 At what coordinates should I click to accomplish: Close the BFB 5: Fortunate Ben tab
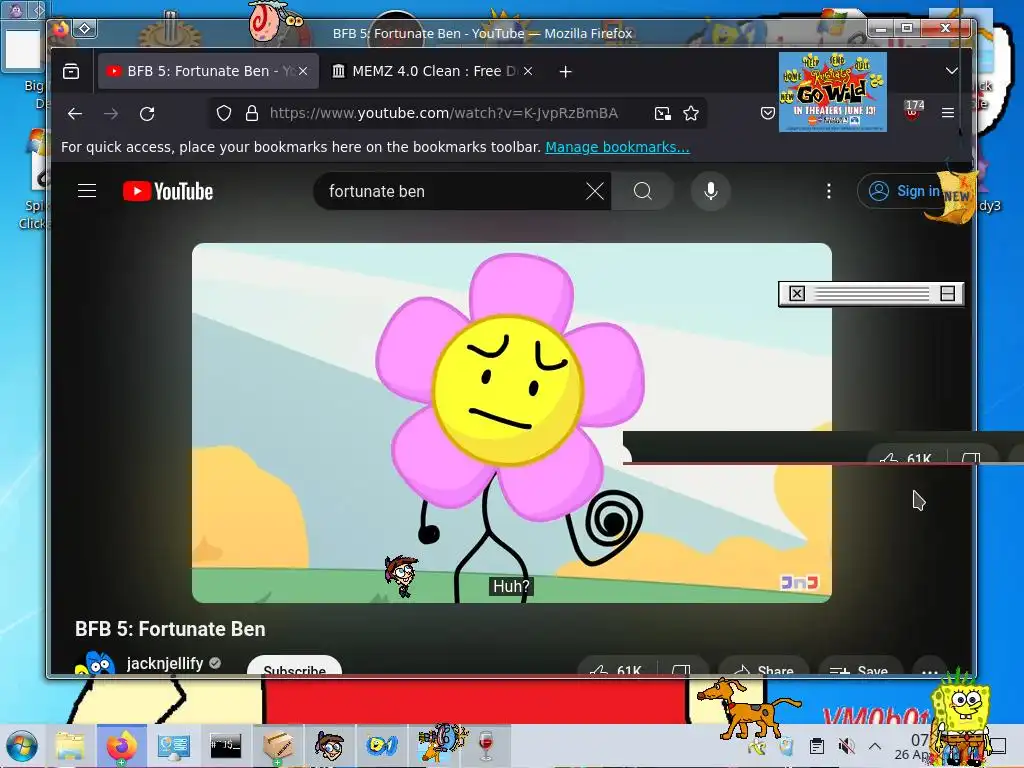pos(303,71)
